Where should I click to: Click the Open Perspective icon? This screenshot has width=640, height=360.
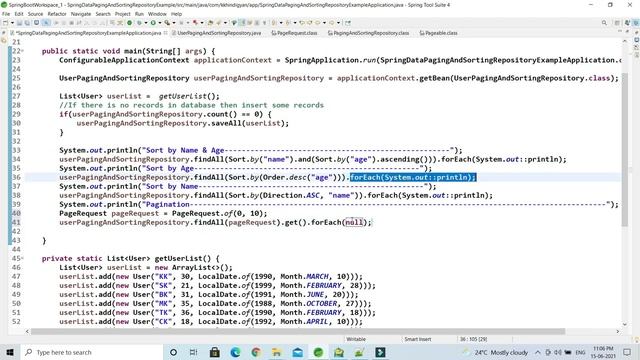pyautogui.click(x=617, y=23)
